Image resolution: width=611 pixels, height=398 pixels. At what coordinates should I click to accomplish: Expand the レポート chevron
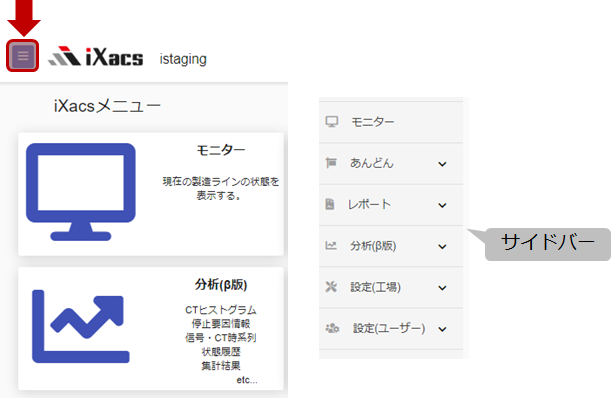click(442, 205)
